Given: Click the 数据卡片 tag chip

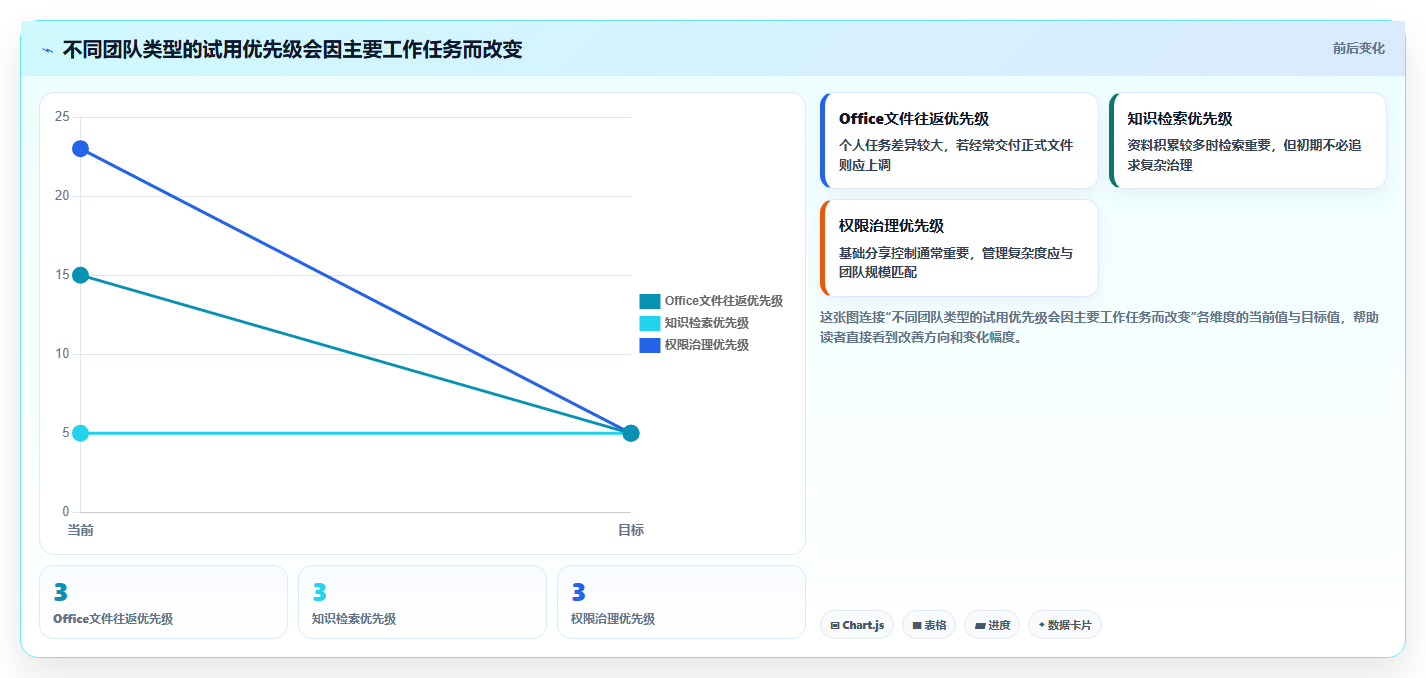Looking at the screenshot, I should (x=1065, y=625).
